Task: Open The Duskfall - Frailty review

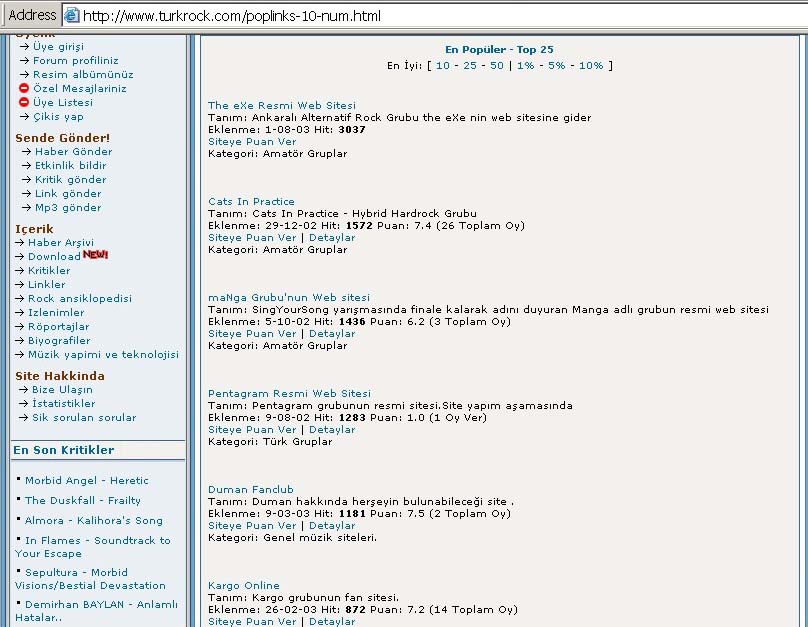Action: click(82, 500)
